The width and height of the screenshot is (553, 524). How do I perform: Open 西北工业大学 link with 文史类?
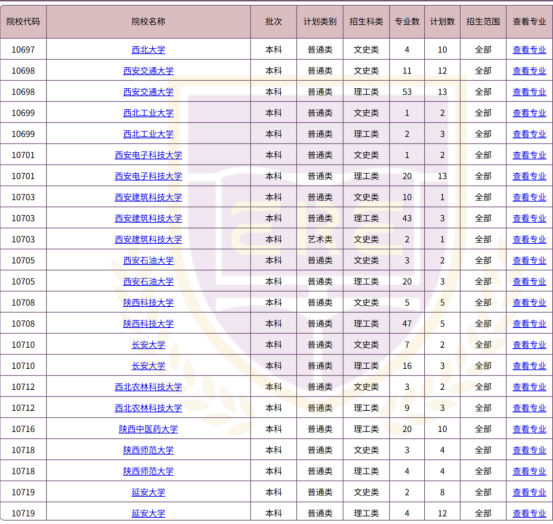tap(148, 113)
